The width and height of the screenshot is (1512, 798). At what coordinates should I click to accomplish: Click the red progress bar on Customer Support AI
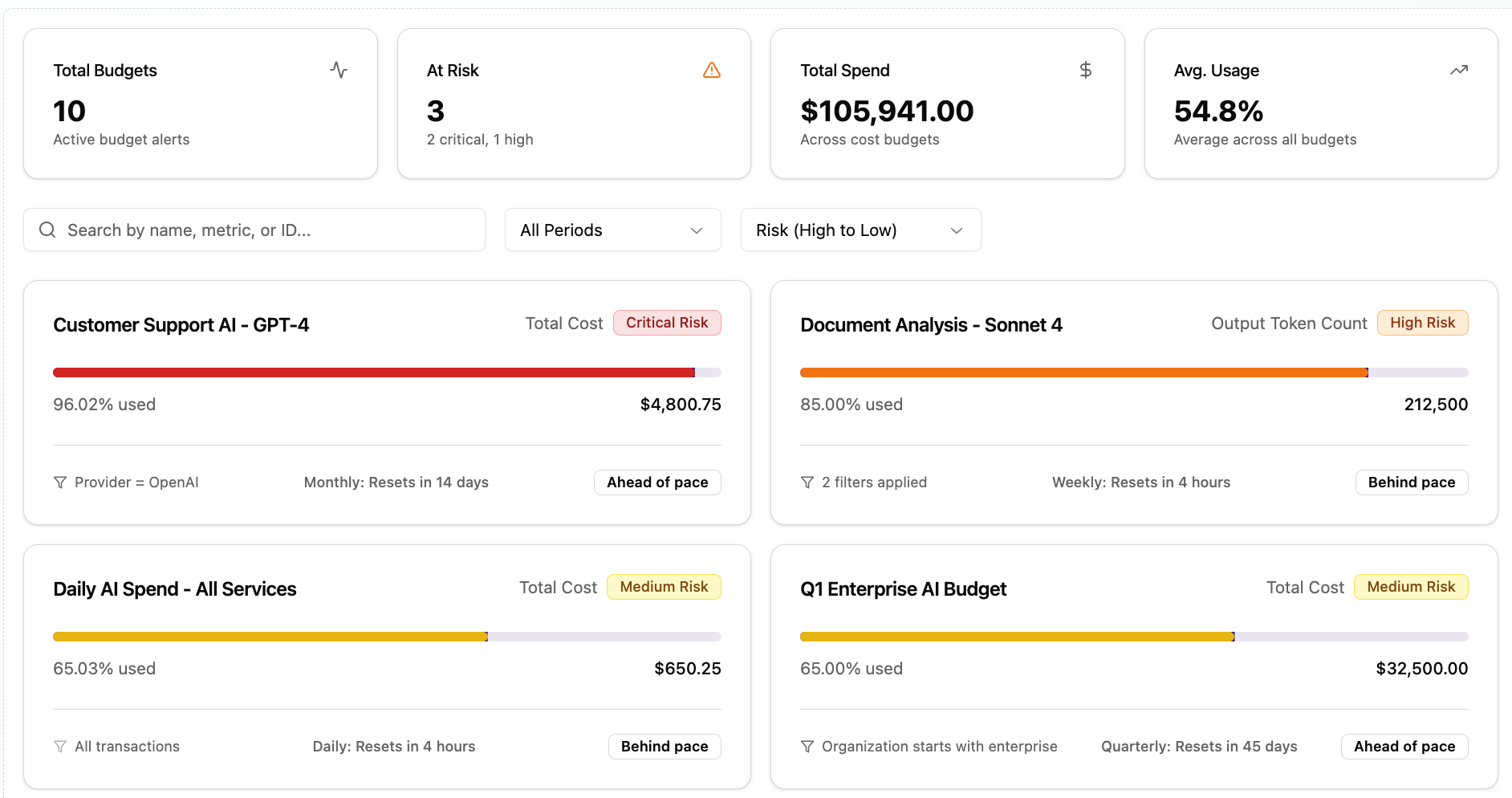click(x=373, y=372)
